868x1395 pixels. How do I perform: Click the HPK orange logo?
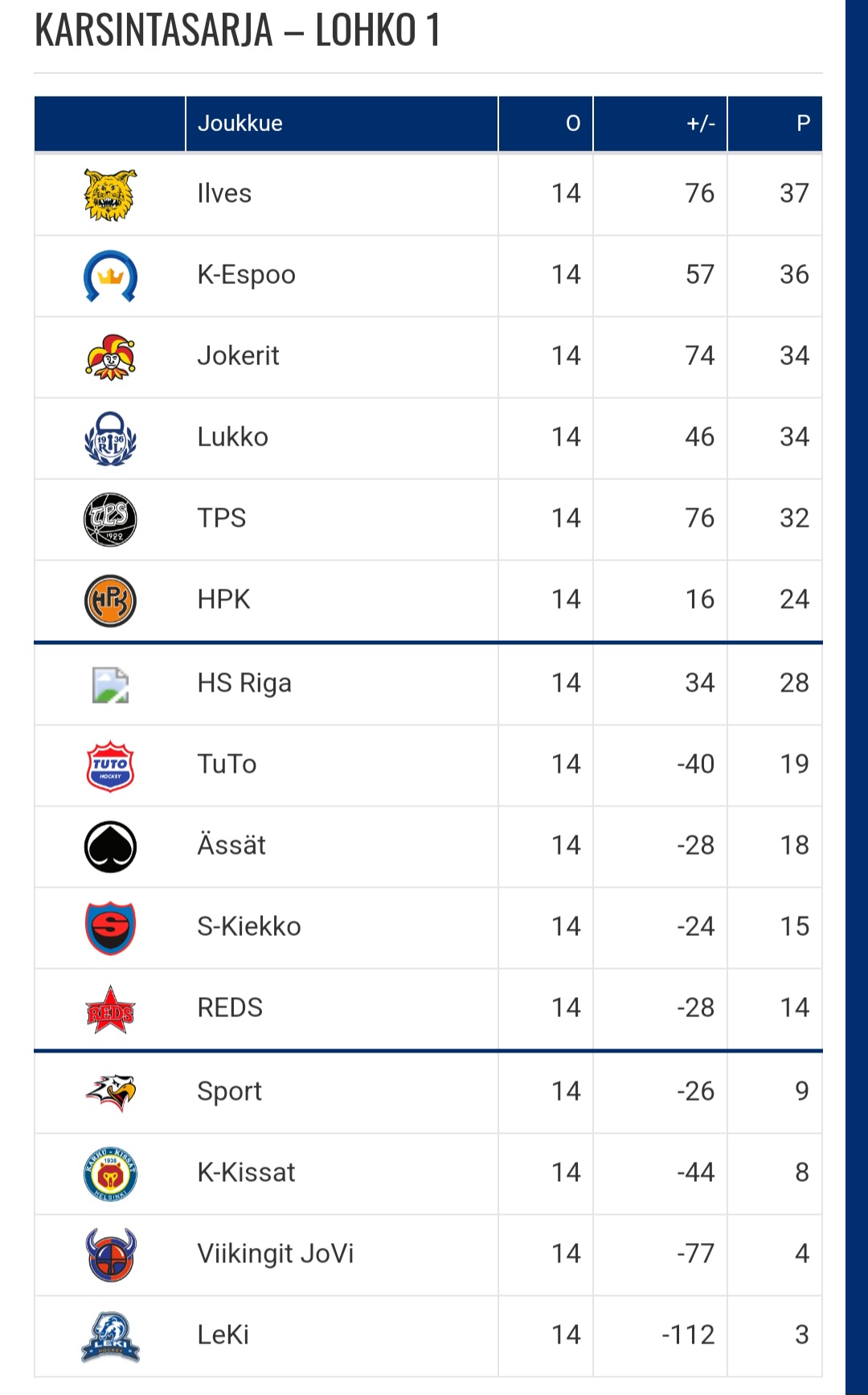(x=110, y=601)
